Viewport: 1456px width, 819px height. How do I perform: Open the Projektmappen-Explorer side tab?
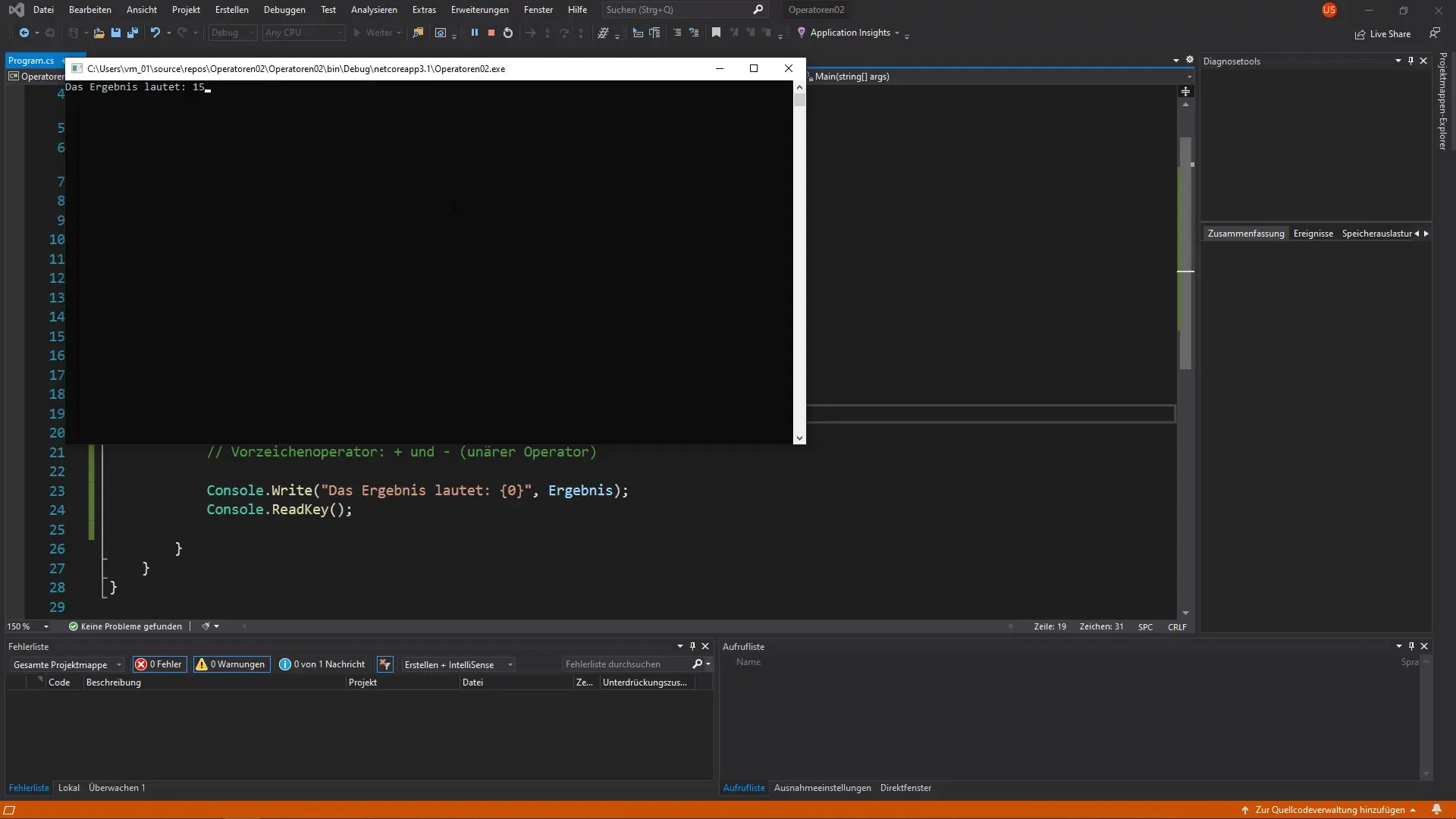(1442, 101)
